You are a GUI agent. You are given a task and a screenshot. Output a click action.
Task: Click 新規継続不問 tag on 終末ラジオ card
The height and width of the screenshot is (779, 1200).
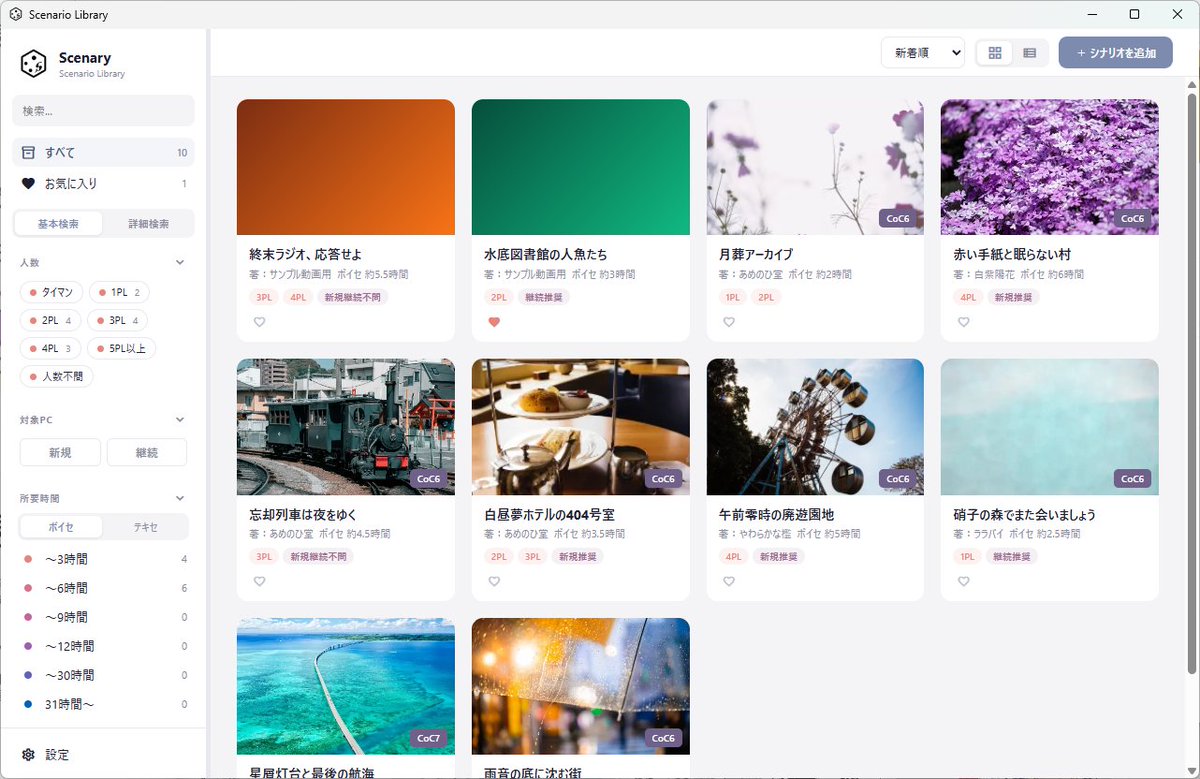(x=352, y=297)
